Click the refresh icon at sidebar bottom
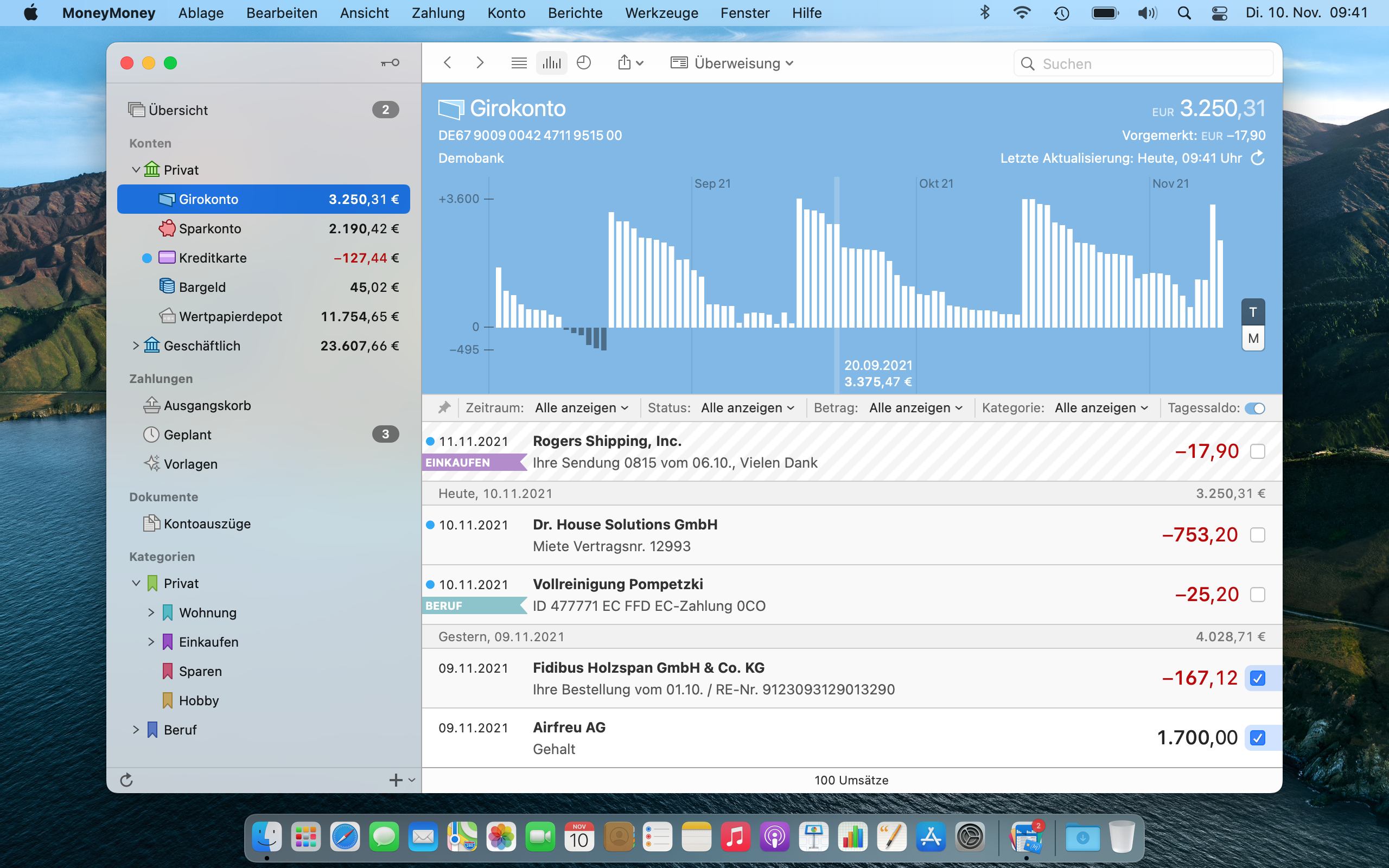 pos(126,780)
